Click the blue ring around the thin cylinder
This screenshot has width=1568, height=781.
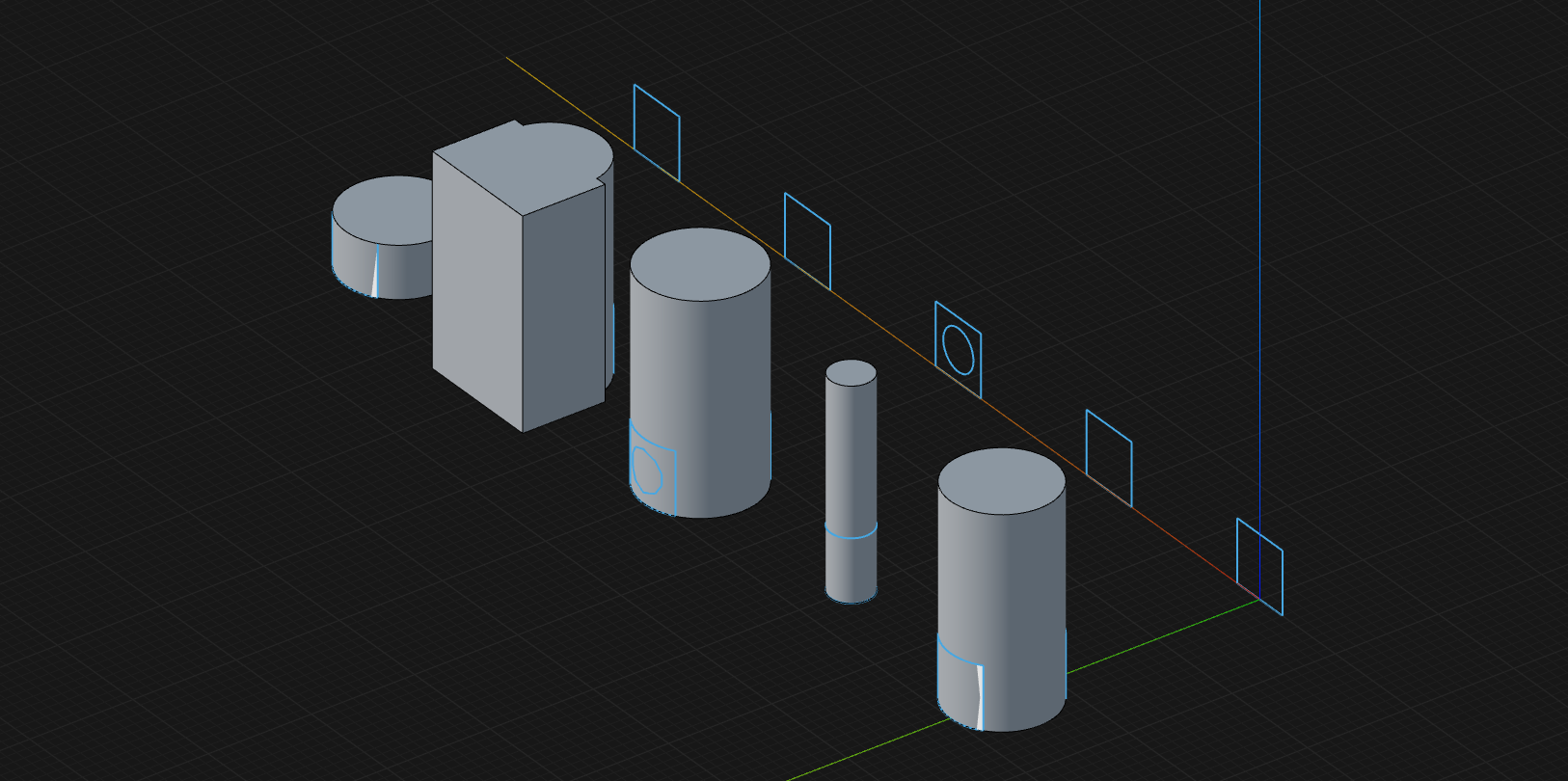[x=851, y=532]
